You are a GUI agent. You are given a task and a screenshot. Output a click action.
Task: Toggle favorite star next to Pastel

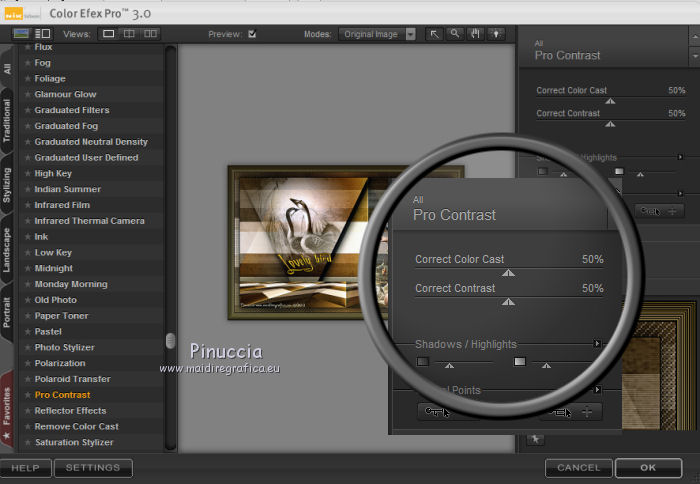coord(28,332)
